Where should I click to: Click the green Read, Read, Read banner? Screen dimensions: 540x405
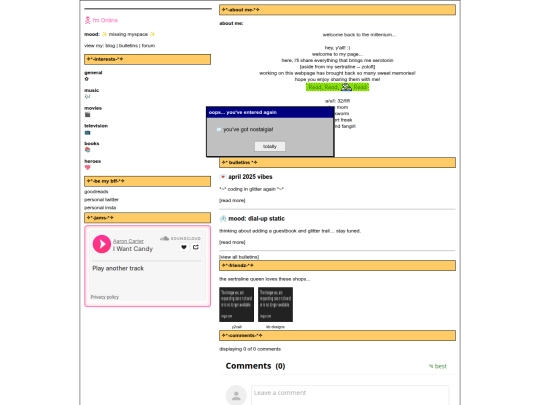[338, 87]
